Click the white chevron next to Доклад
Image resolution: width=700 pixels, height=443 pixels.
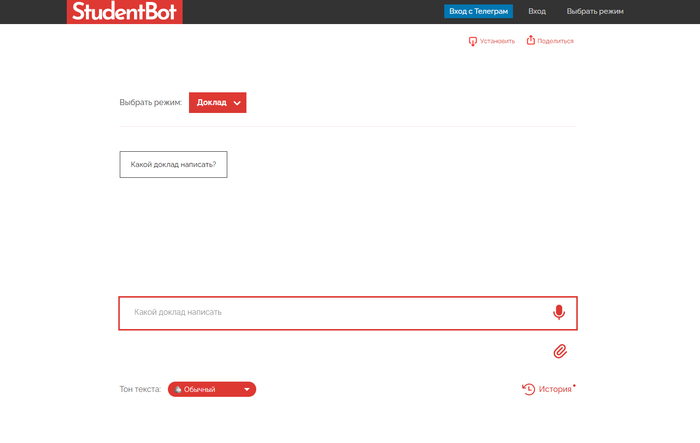[x=237, y=102]
